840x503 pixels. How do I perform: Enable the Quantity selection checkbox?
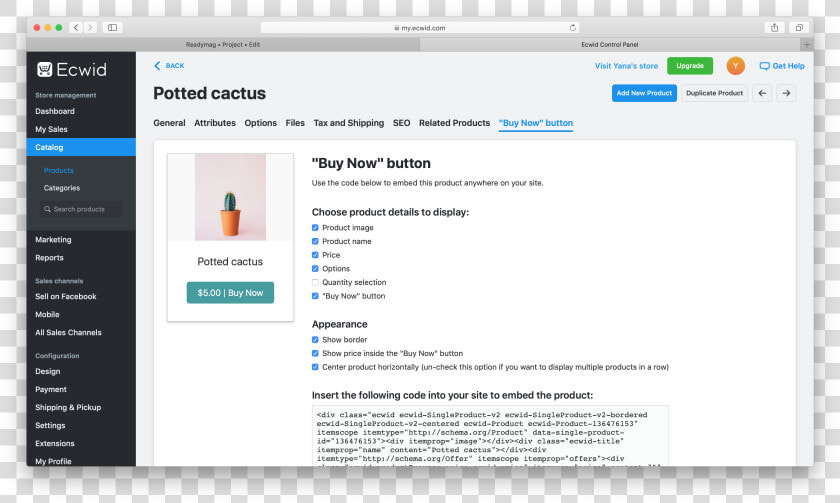pyautogui.click(x=315, y=282)
